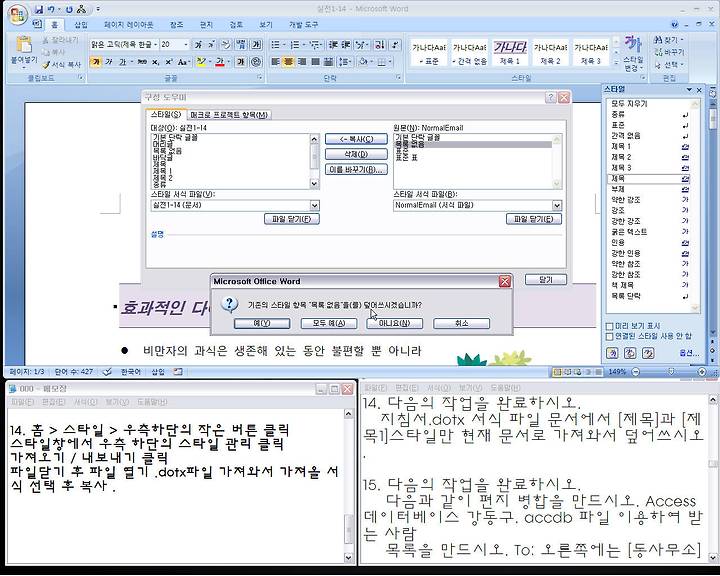This screenshot has height=576, width=720.
Task: Apply the 제목 2 style from gallery
Action: 550,52
